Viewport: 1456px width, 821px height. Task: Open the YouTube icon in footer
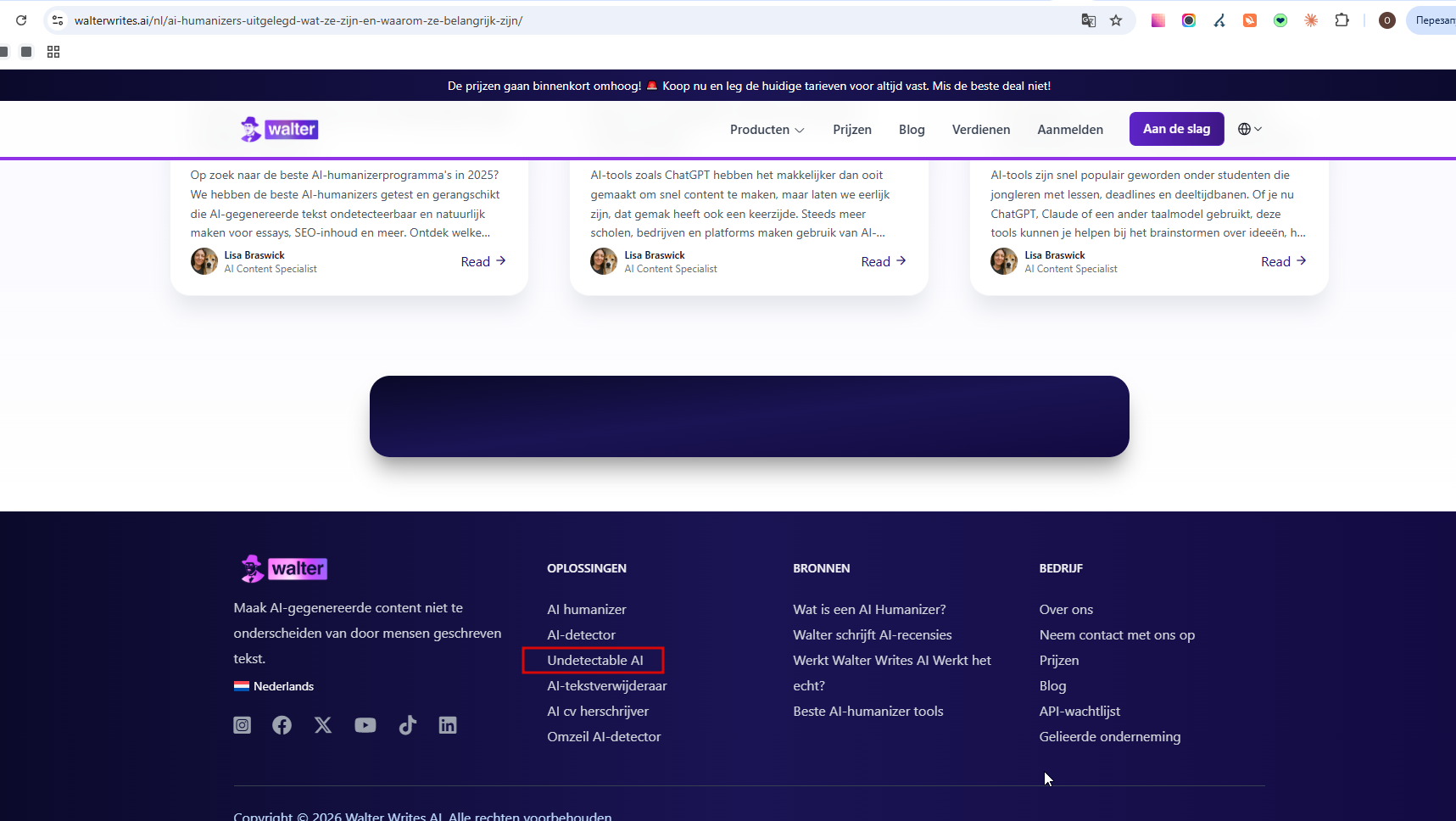coord(365,725)
